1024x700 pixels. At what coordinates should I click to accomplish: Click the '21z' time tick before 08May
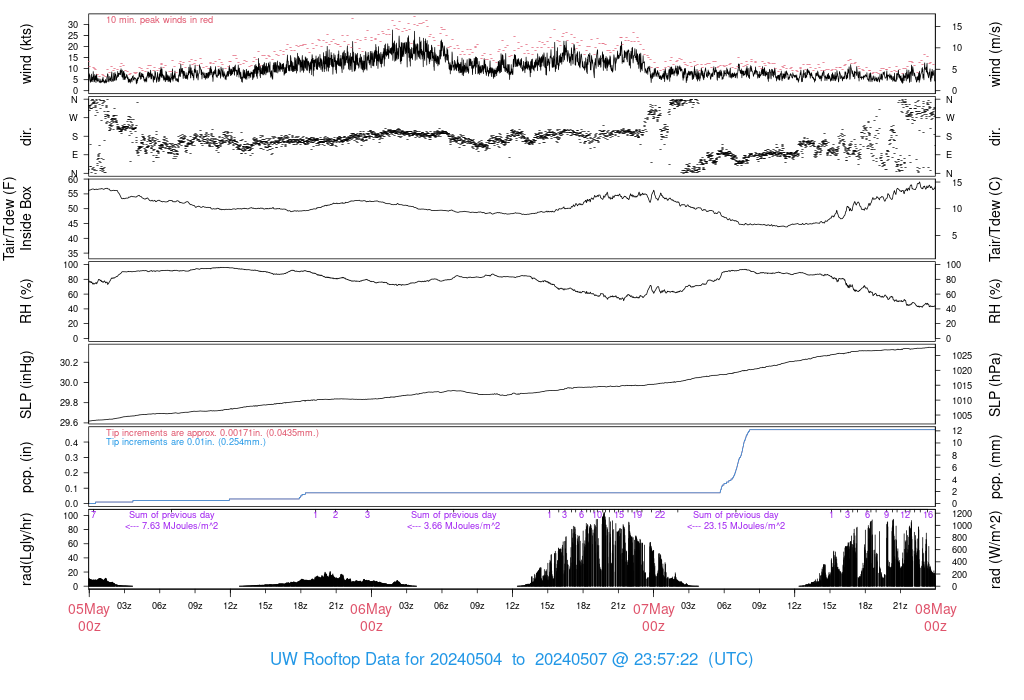tap(900, 606)
